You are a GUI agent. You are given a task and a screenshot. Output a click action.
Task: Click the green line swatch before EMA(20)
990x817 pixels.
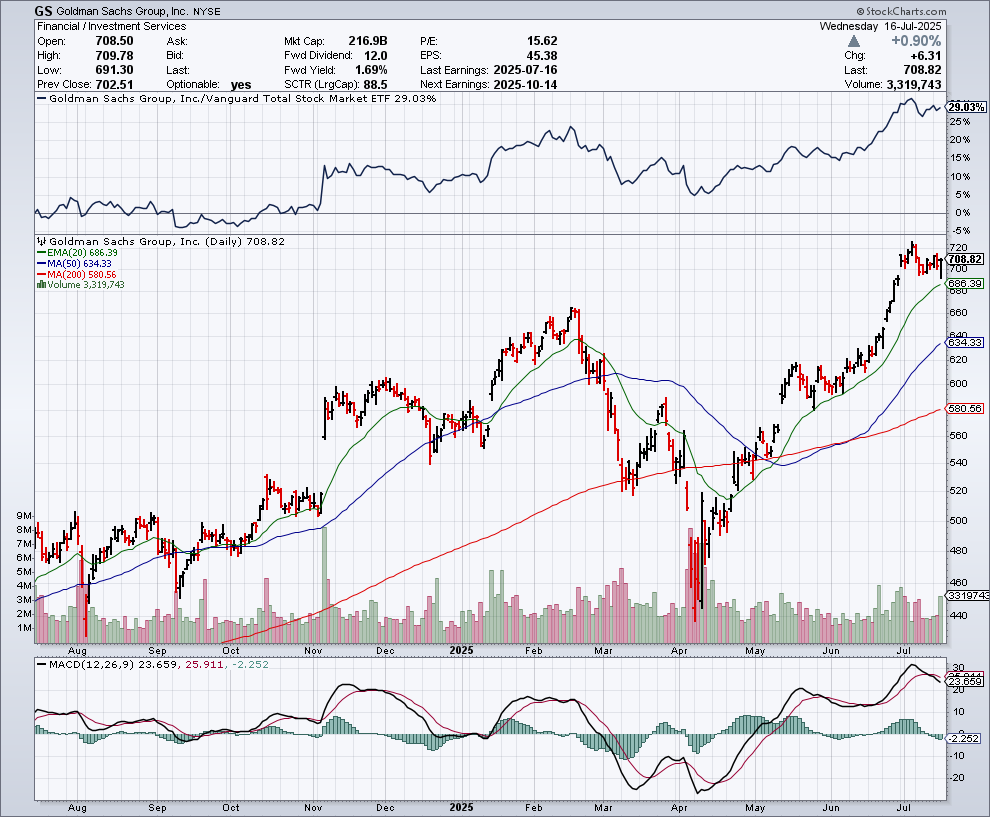42,253
